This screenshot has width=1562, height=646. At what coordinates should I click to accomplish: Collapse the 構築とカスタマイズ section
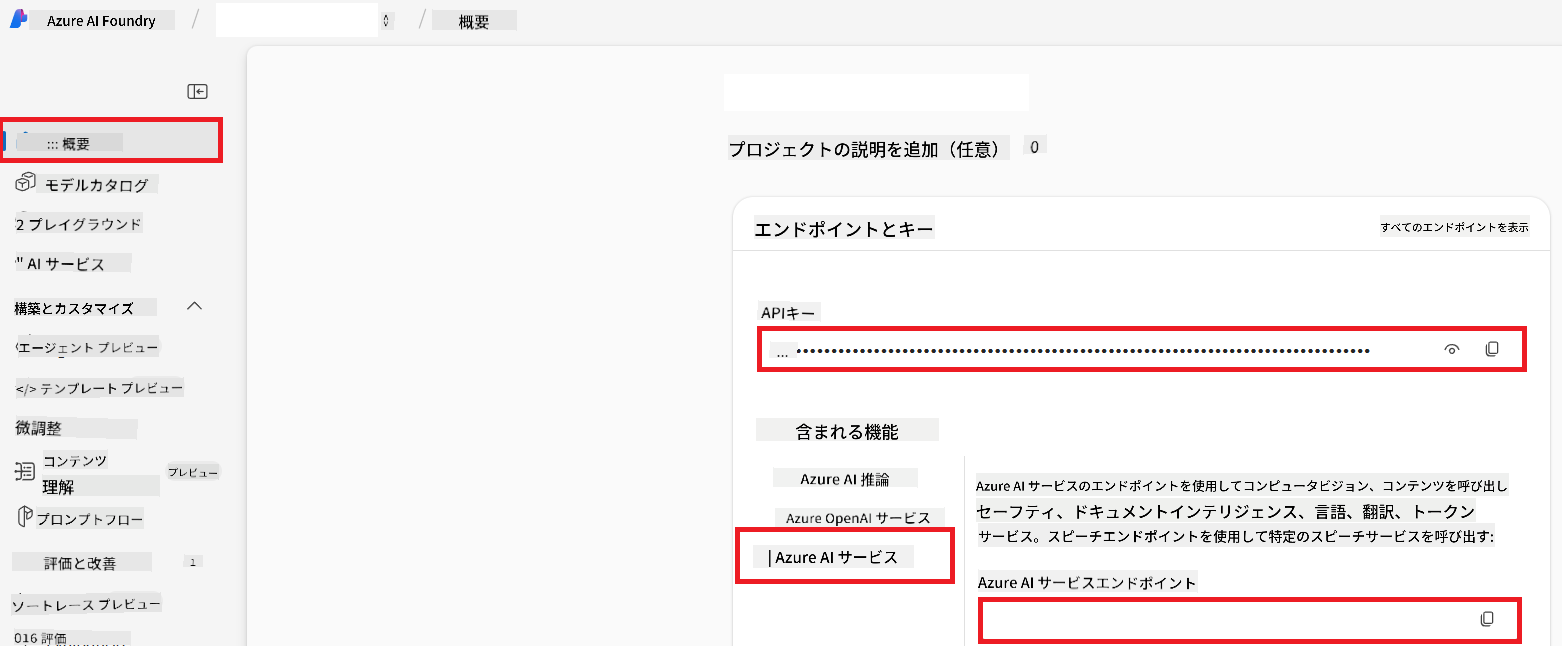click(195, 306)
